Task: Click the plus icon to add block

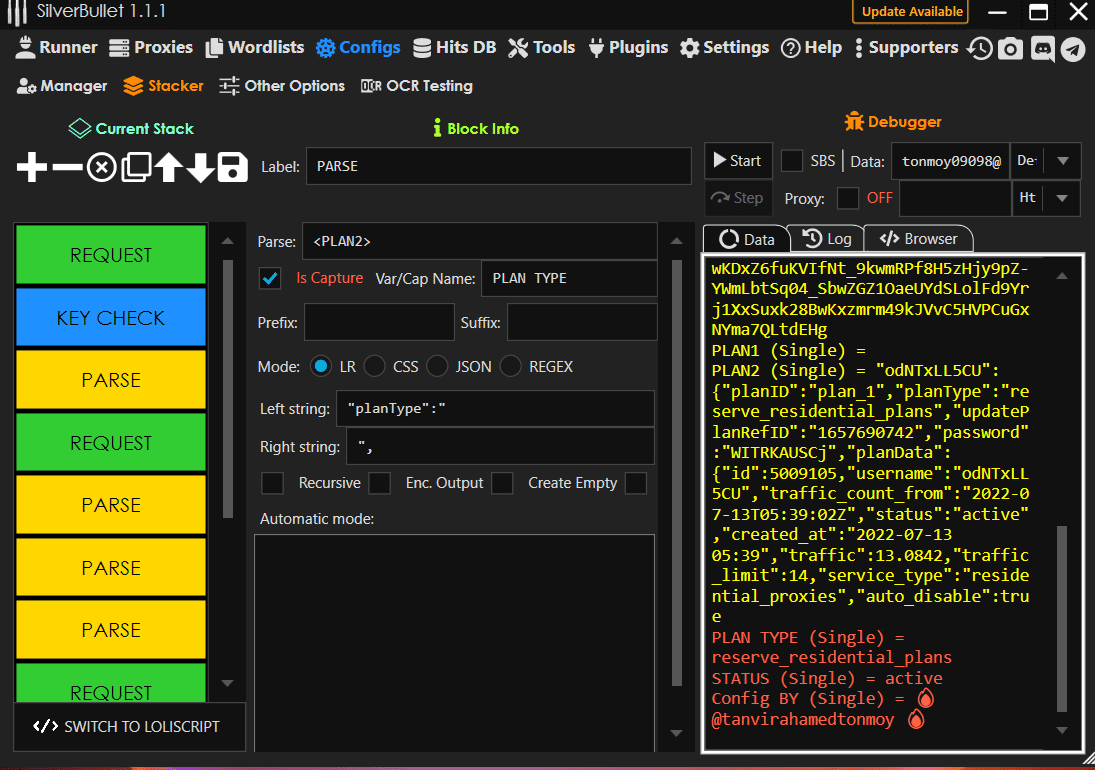Action: tap(32, 167)
